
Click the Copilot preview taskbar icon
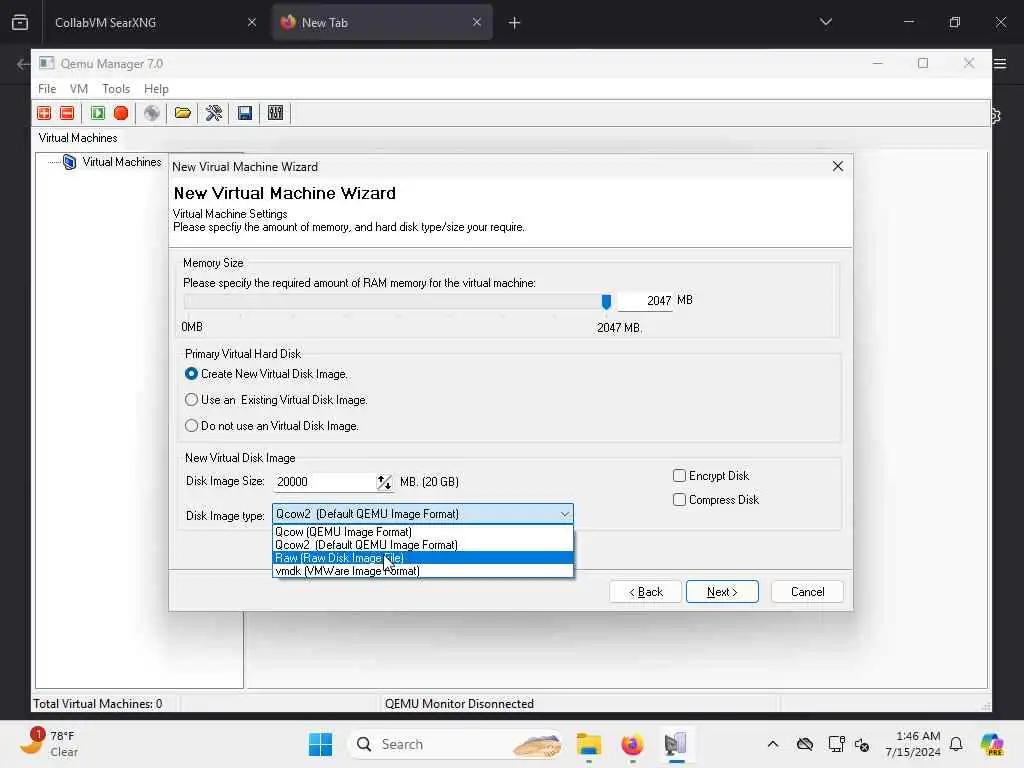[992, 744]
